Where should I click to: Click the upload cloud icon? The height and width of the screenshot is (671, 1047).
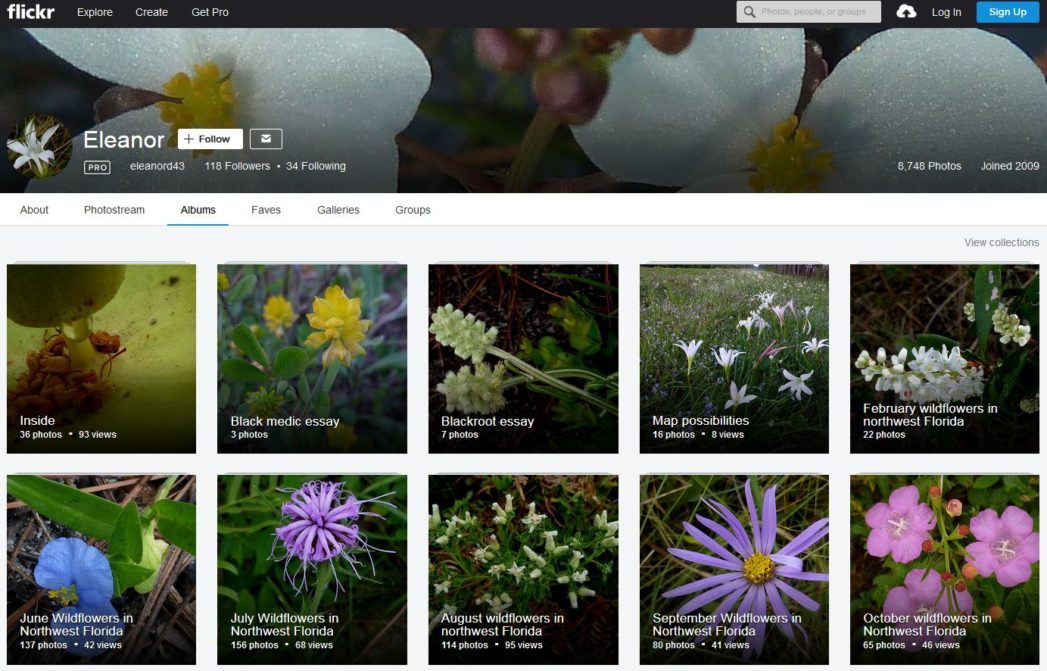click(x=905, y=11)
